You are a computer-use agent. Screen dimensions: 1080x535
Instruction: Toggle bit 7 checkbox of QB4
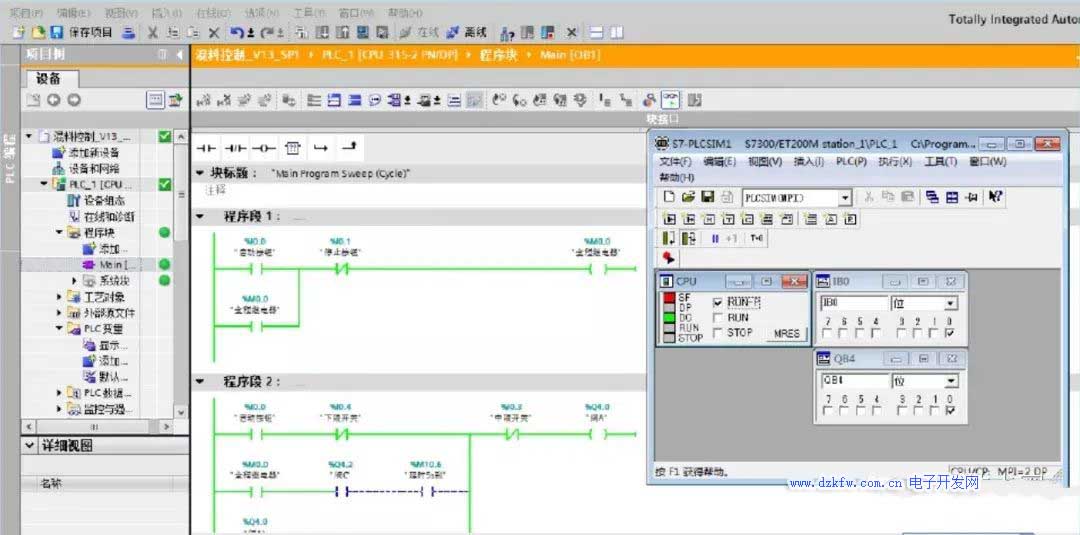coord(827,411)
